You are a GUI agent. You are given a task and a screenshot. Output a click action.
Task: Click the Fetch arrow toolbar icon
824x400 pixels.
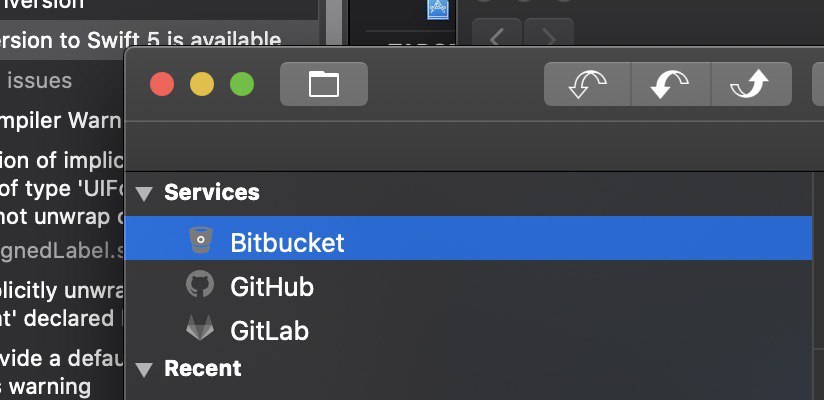click(x=587, y=84)
